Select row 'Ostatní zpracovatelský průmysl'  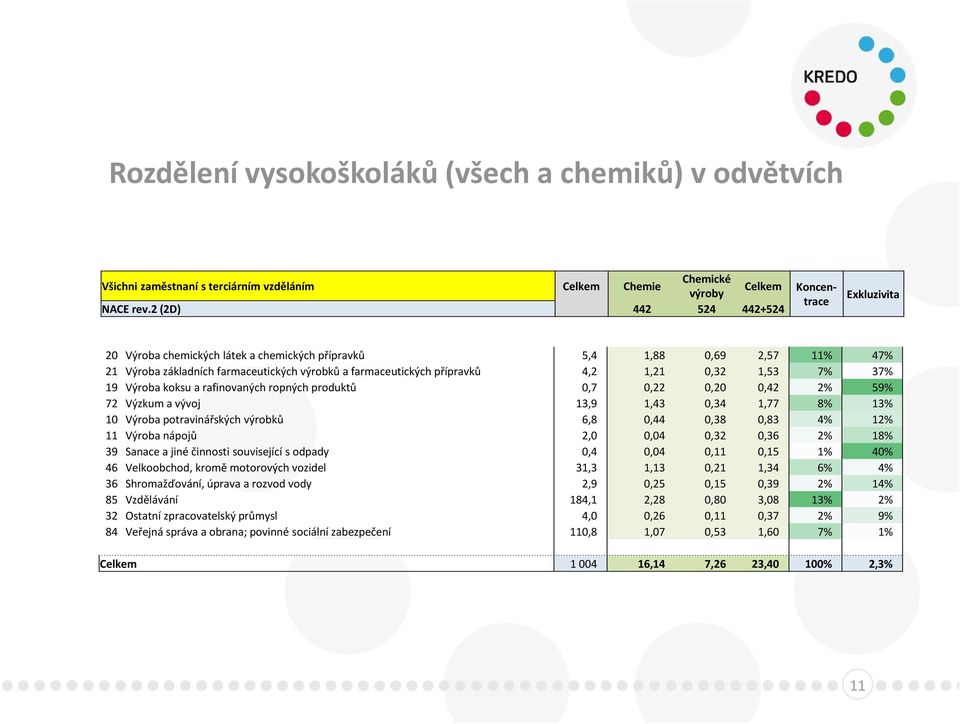501,516
